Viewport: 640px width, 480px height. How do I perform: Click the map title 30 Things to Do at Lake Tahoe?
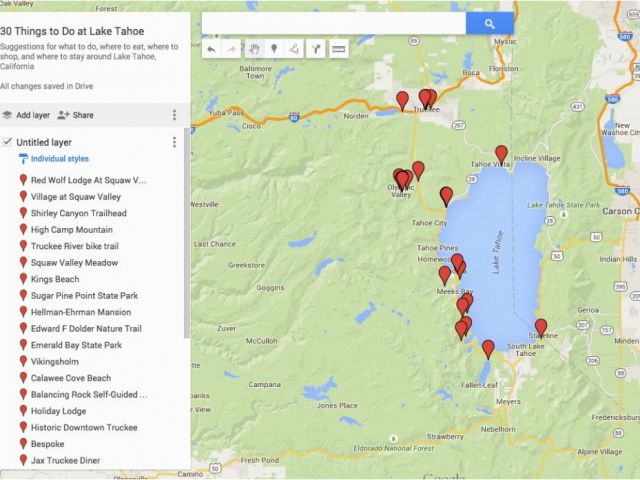[72, 31]
